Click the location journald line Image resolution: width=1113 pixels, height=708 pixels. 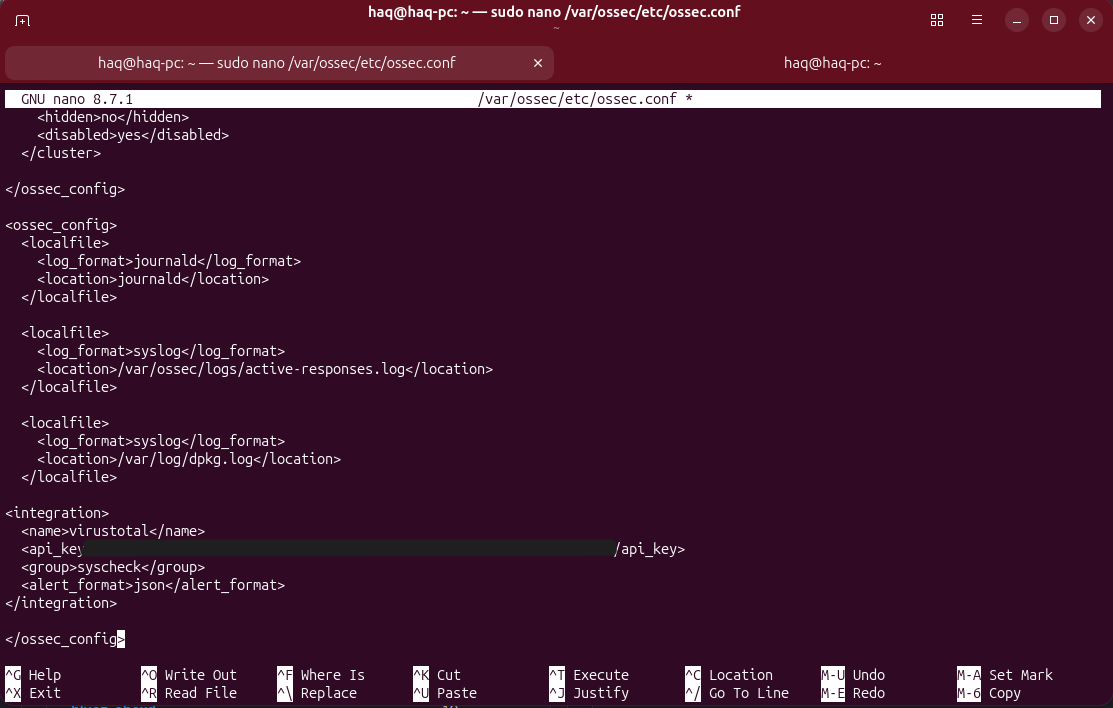153,279
